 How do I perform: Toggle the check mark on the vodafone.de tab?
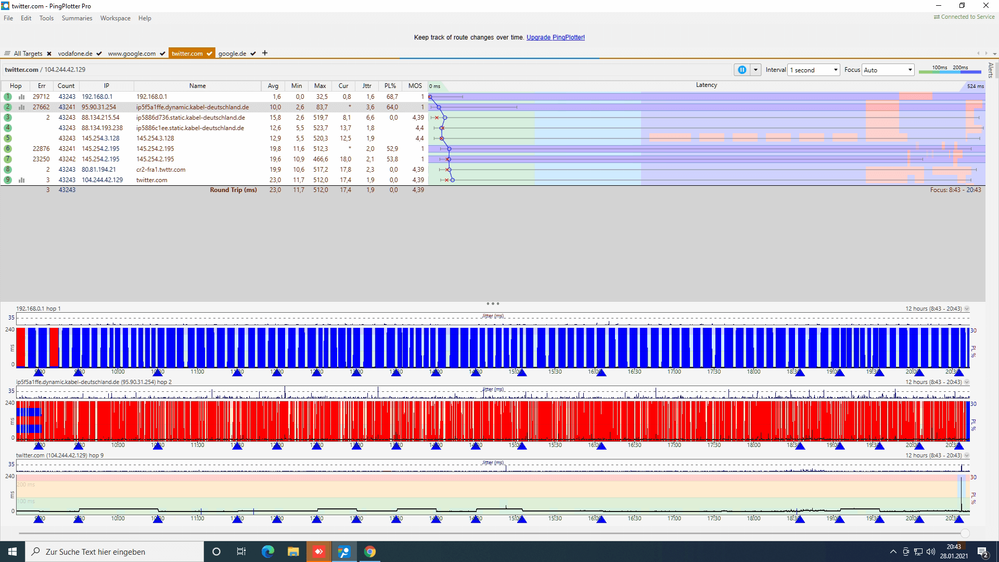99,54
